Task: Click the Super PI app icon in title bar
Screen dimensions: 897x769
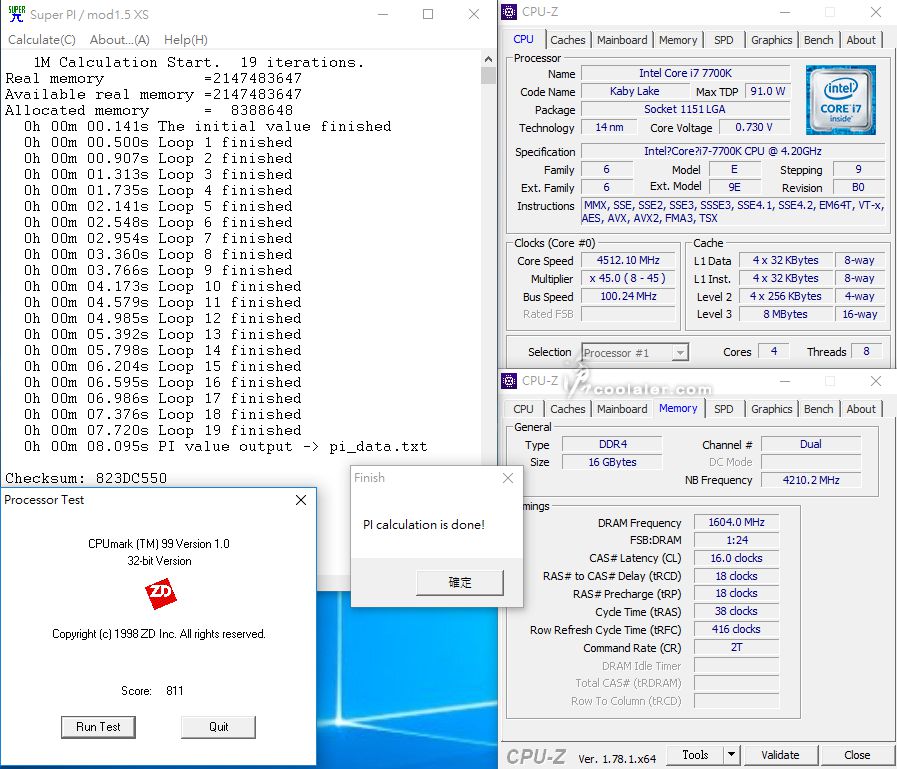Action: [x=17, y=14]
